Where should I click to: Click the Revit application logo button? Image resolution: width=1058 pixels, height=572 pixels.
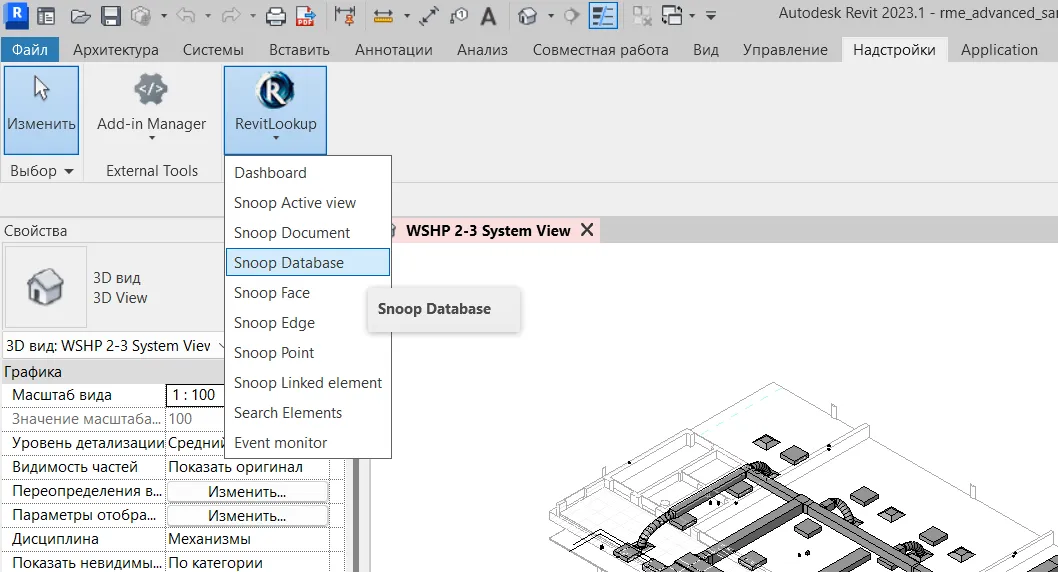[16, 14]
